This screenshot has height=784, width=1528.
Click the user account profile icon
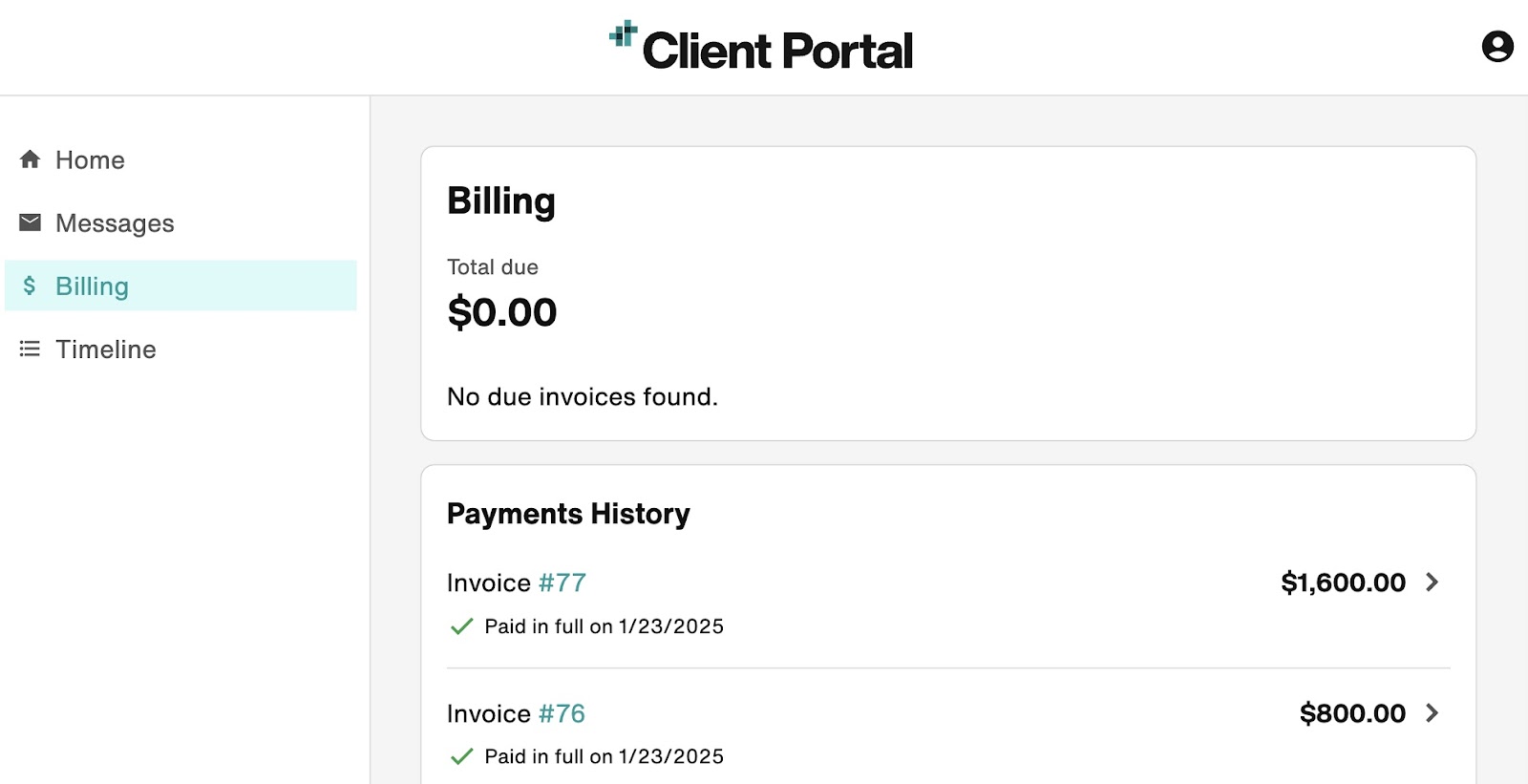(1496, 46)
